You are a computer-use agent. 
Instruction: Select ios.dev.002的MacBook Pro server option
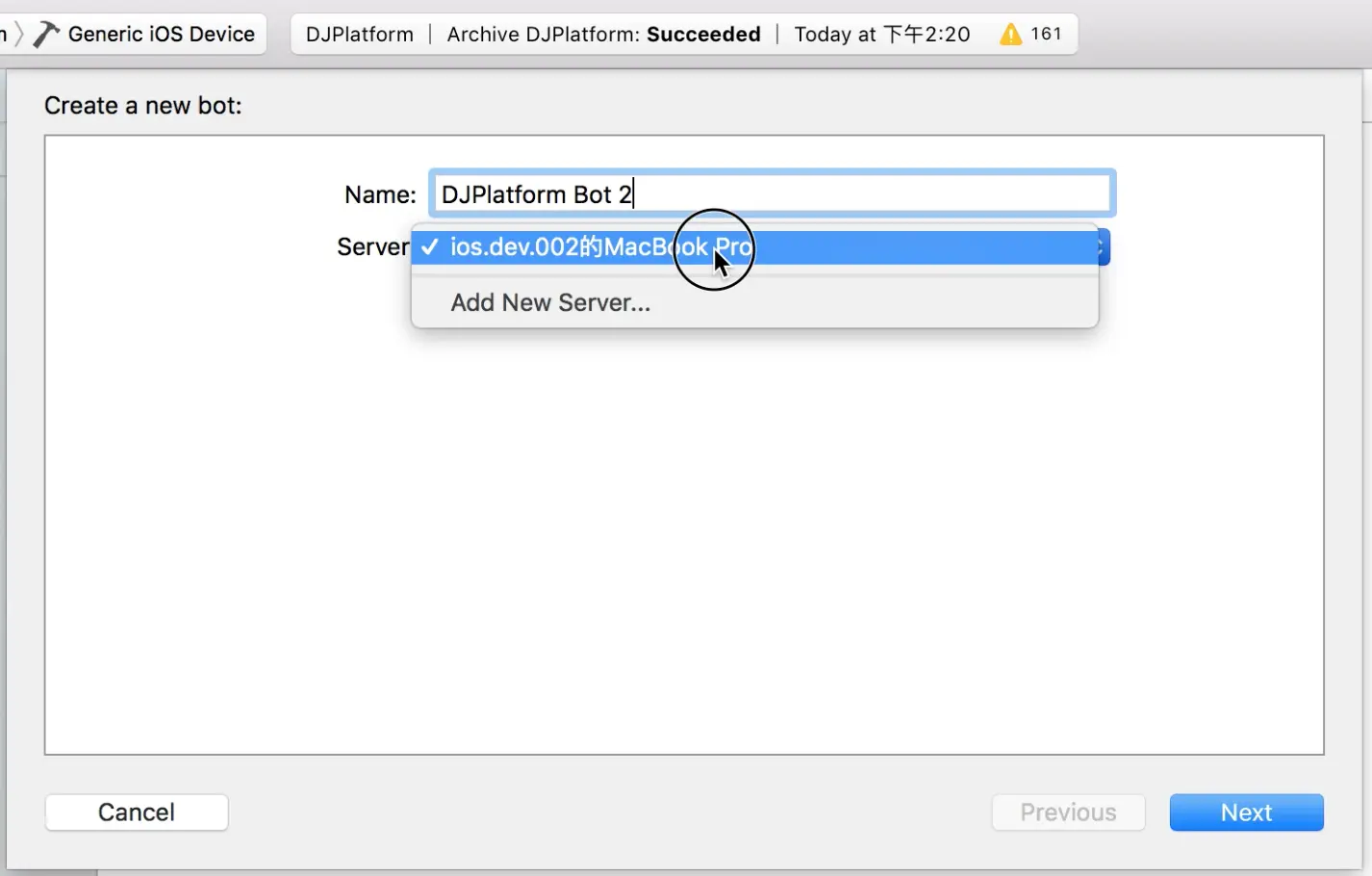coord(755,247)
